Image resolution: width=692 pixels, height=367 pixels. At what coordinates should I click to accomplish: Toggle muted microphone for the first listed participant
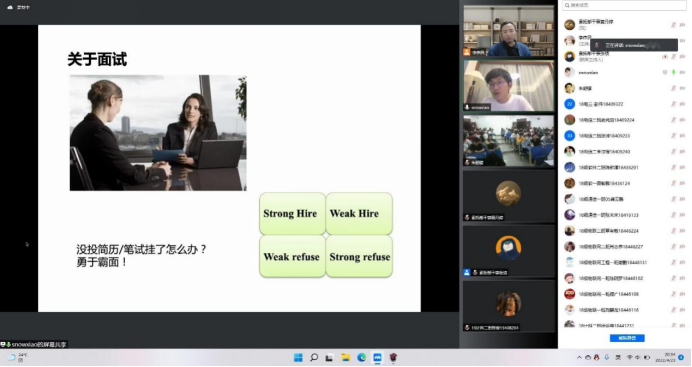click(673, 25)
